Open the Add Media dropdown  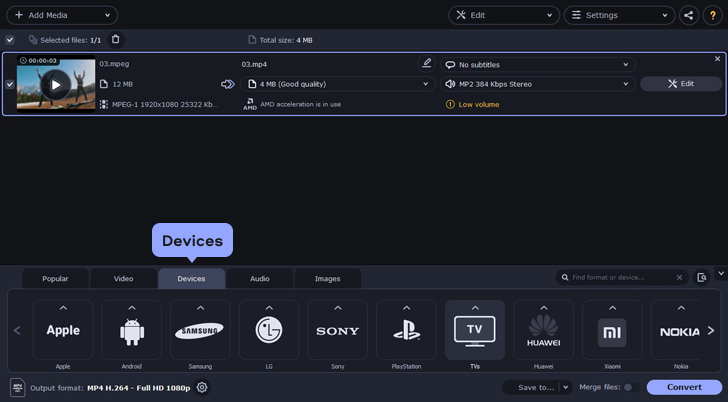(62, 15)
